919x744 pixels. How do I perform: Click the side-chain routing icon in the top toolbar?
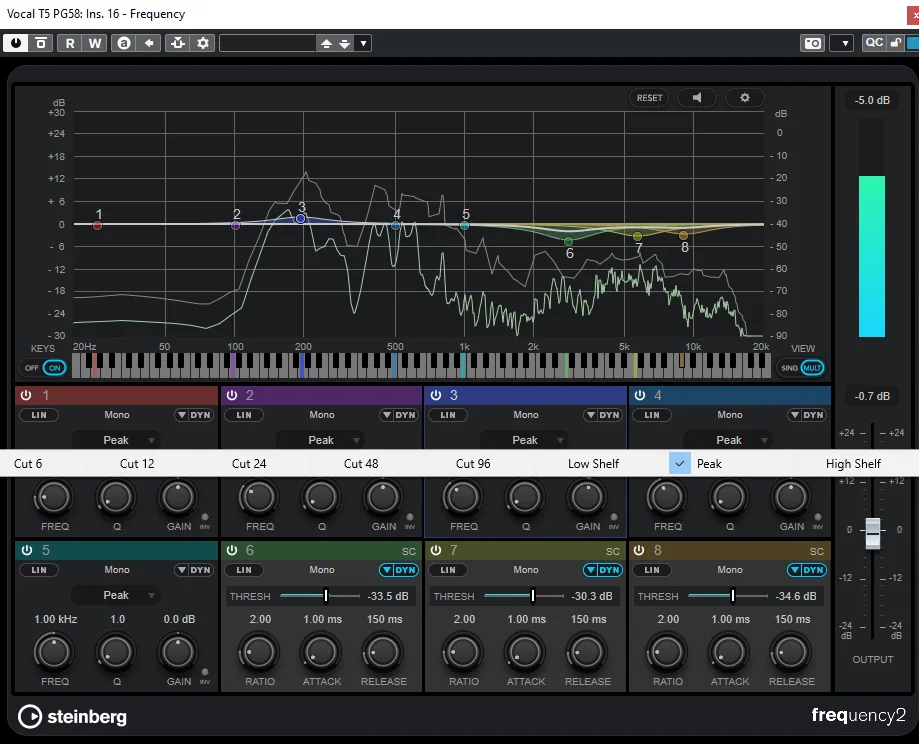point(178,43)
